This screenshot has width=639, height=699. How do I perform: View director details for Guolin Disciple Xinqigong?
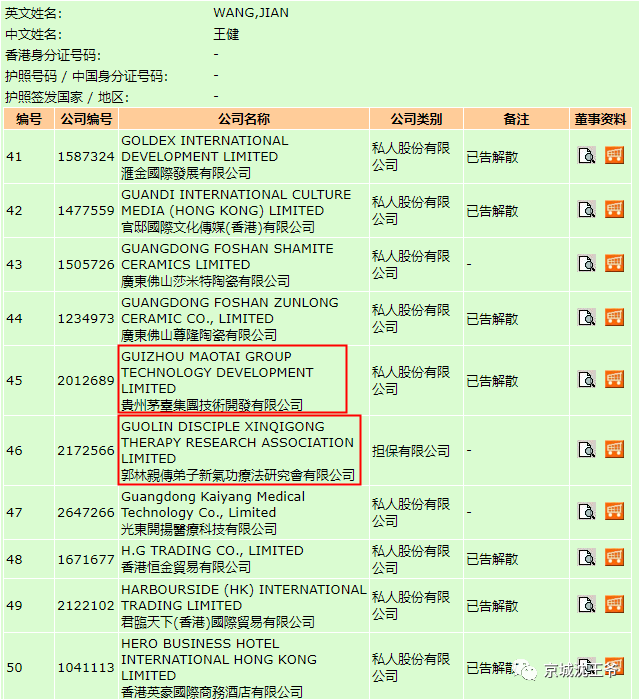[x=587, y=450]
